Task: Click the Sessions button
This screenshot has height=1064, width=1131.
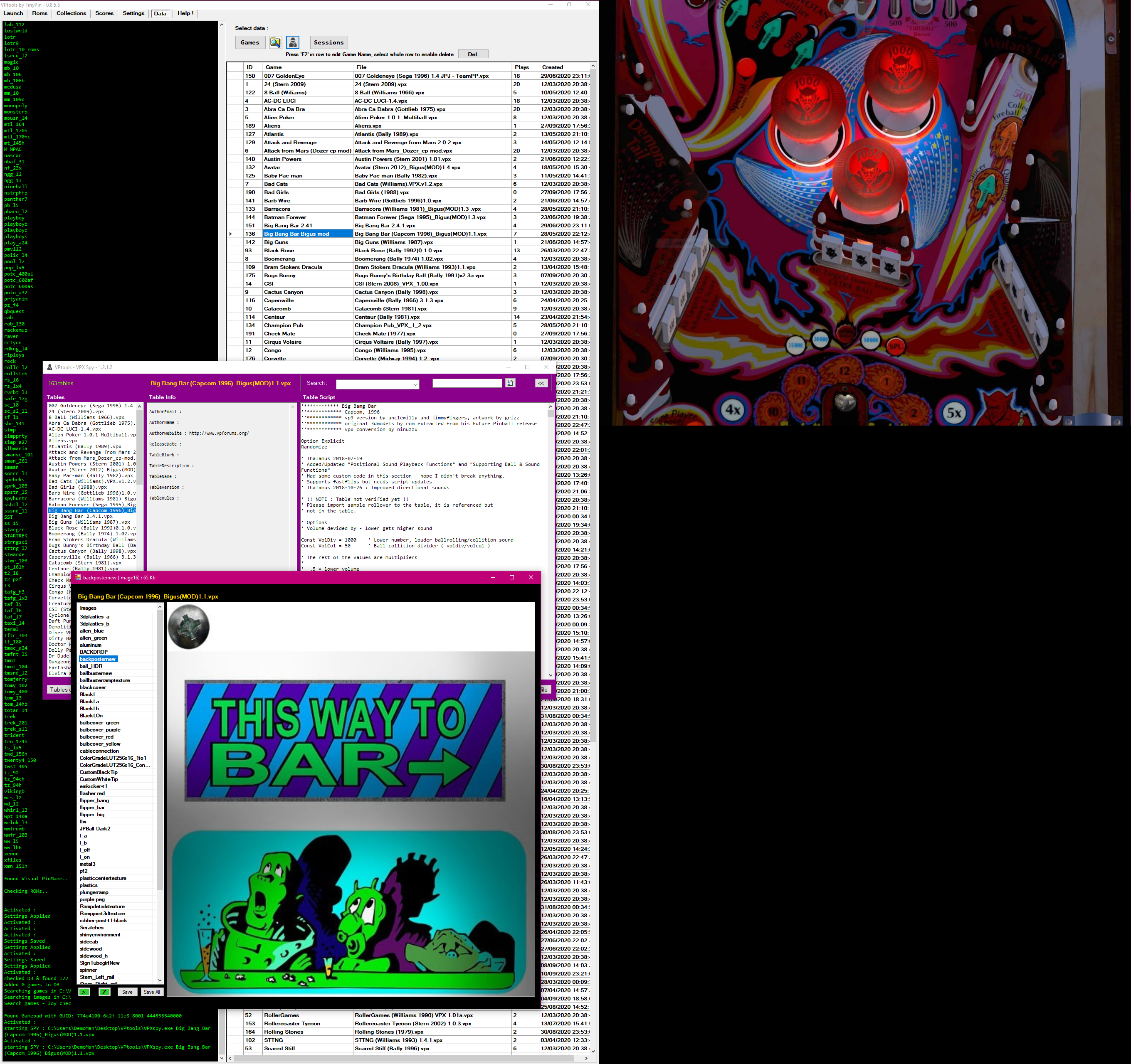Action: (x=328, y=43)
